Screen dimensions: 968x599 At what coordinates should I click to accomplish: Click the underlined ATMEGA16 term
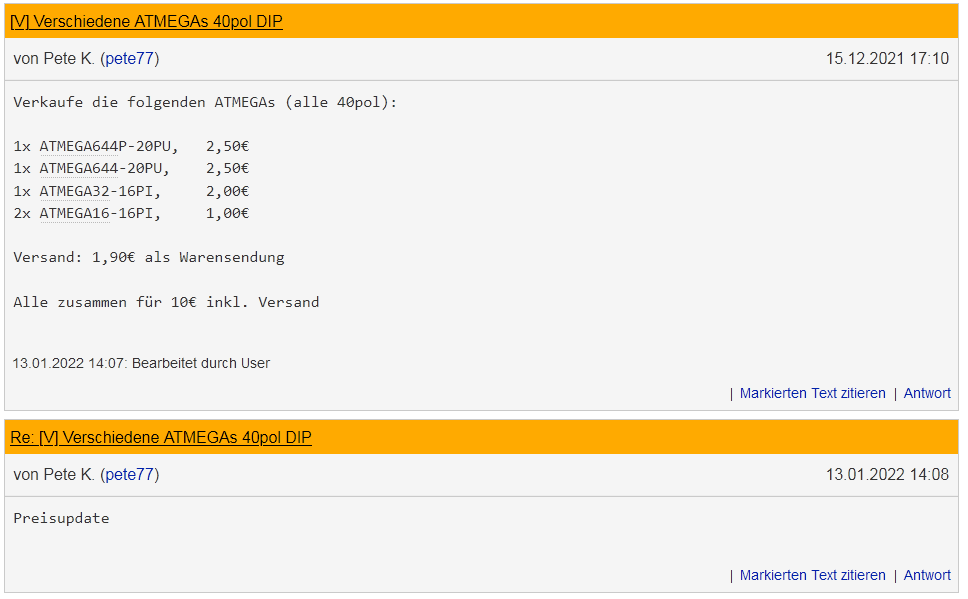[75, 214]
